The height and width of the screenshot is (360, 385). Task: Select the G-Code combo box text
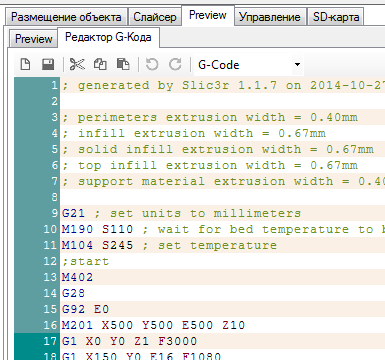[219, 65]
